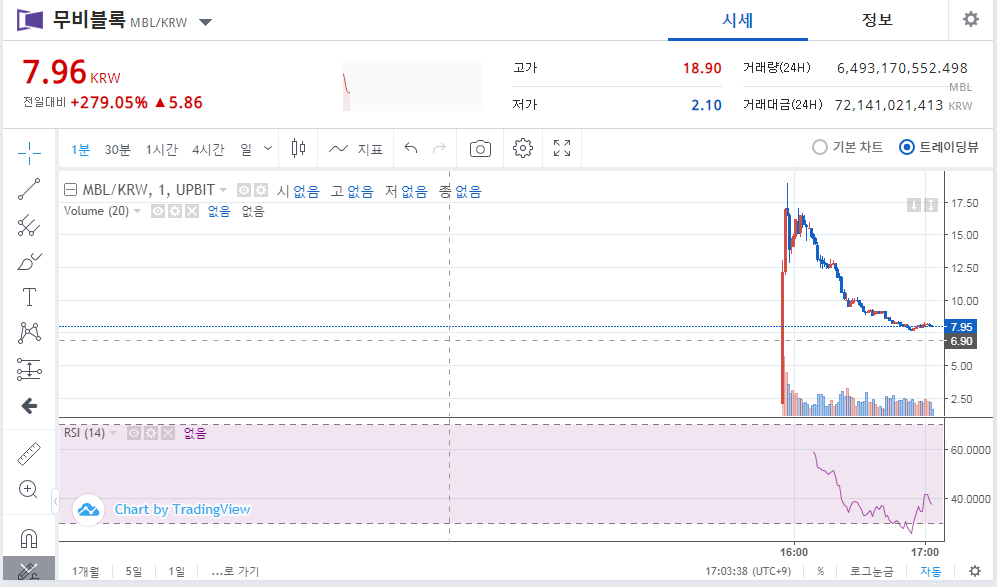Open bottom-right chart scale settings gear

point(975,570)
